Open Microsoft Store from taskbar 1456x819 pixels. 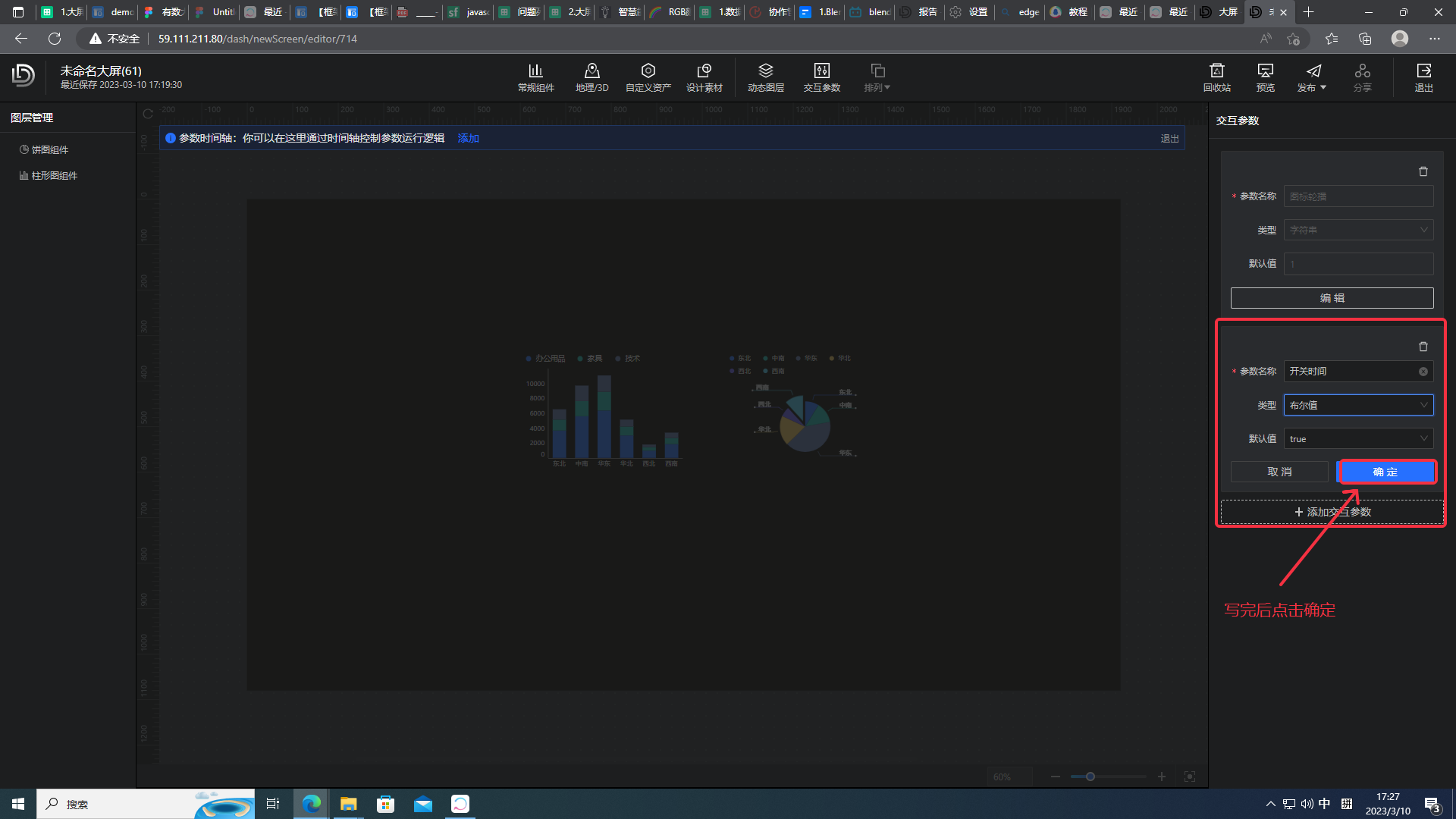(386, 804)
